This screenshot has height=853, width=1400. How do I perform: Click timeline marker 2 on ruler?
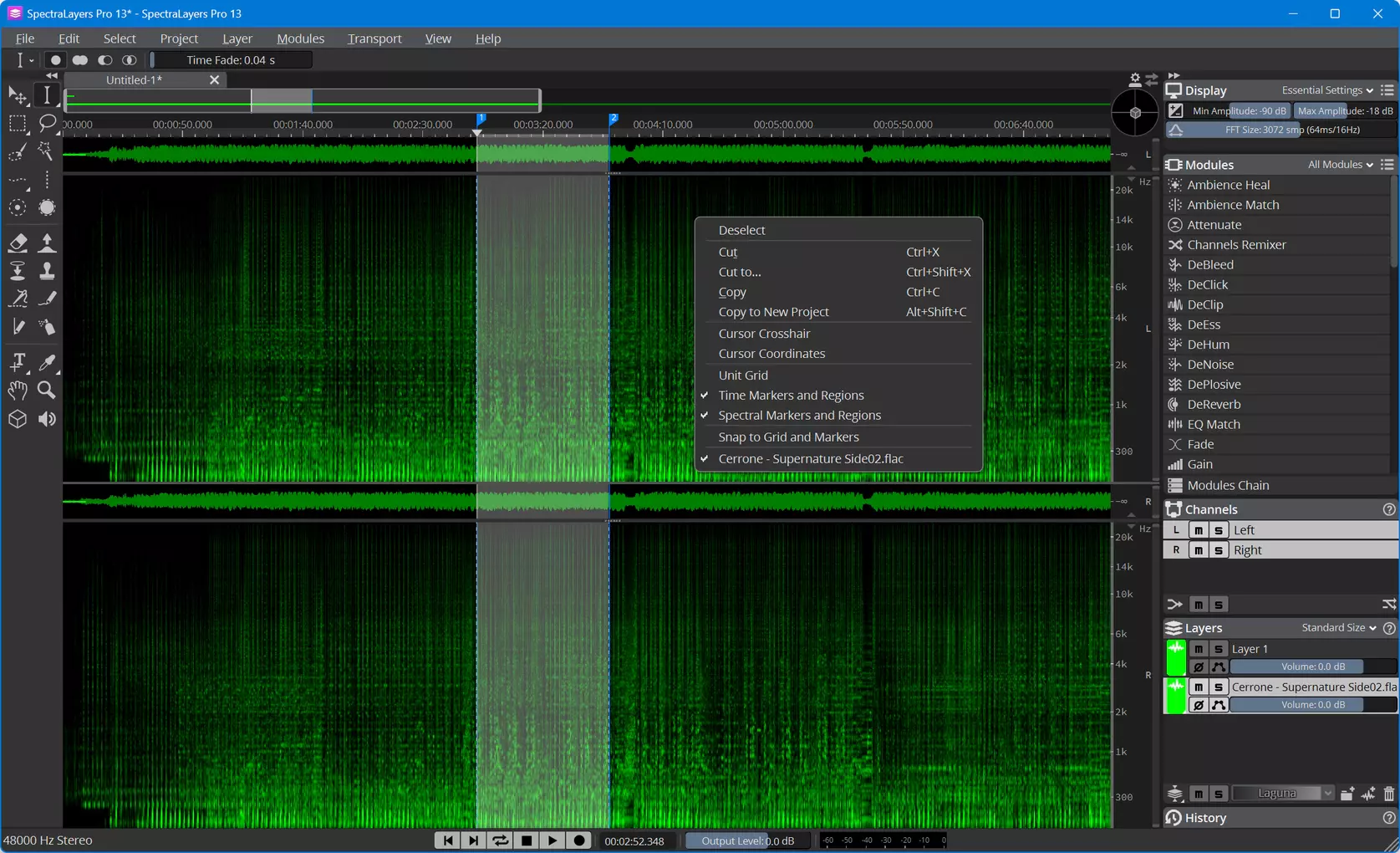(613, 119)
